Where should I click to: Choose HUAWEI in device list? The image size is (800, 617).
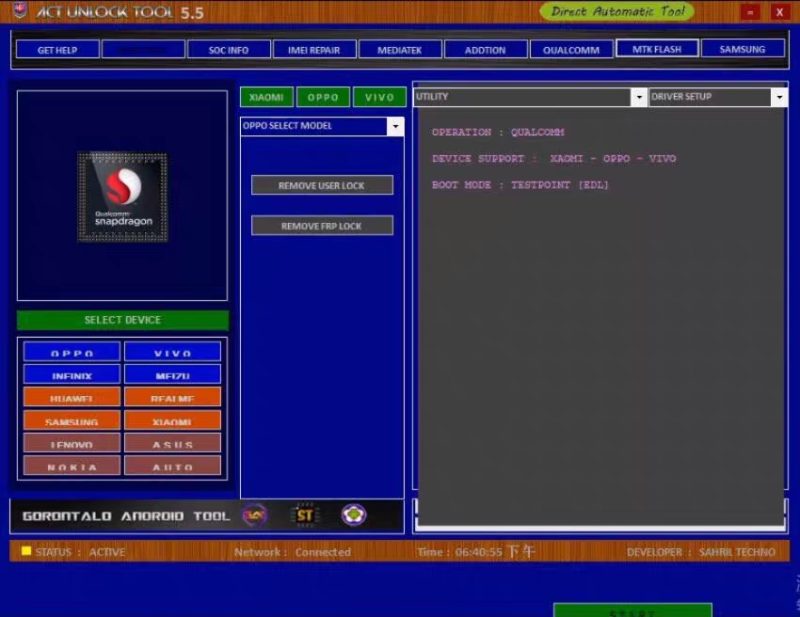72,397
